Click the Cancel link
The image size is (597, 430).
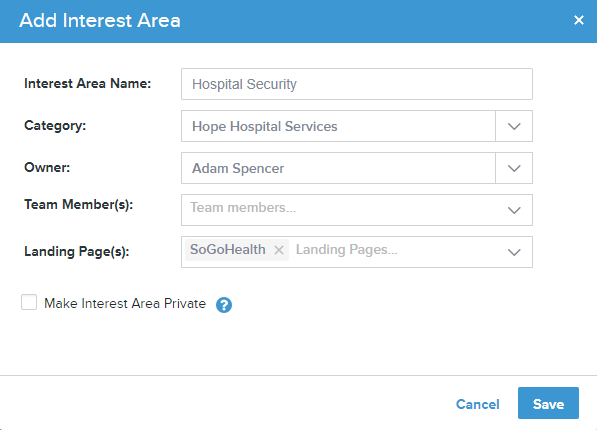477,404
